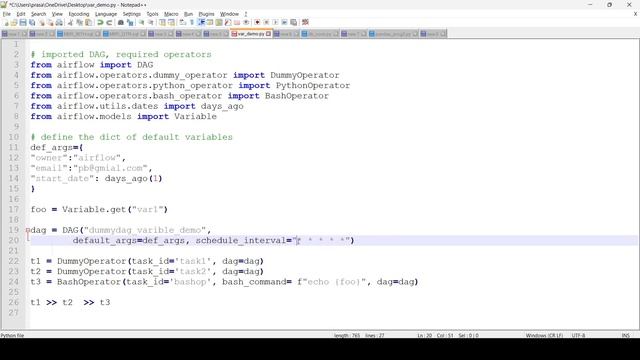Image resolution: width=640 pixels, height=360 pixels.
Task: Click the X at menu bar's right end
Action: pyautogui.click(x=636, y=14)
